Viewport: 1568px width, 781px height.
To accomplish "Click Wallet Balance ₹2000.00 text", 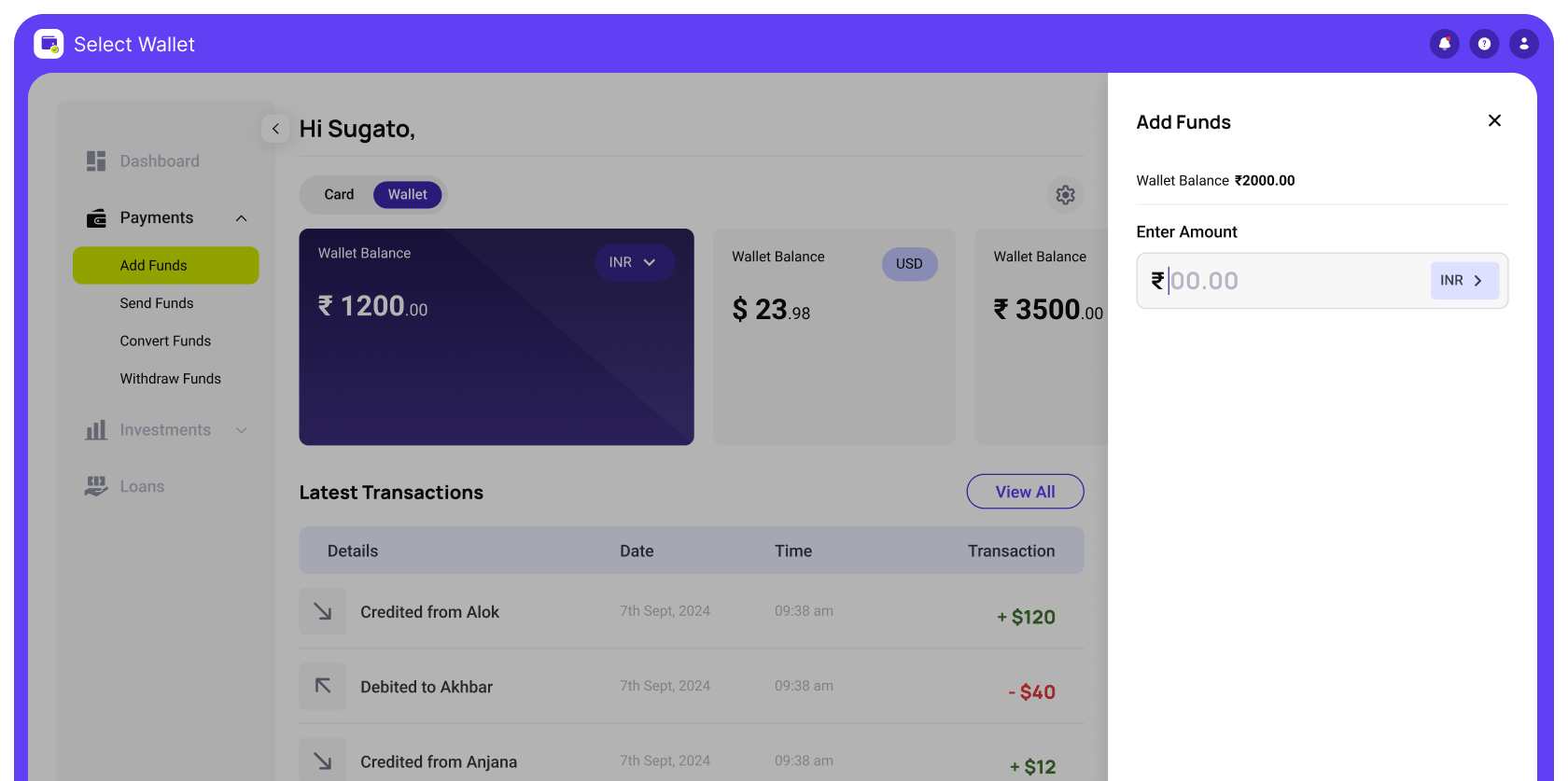I will [1215, 180].
